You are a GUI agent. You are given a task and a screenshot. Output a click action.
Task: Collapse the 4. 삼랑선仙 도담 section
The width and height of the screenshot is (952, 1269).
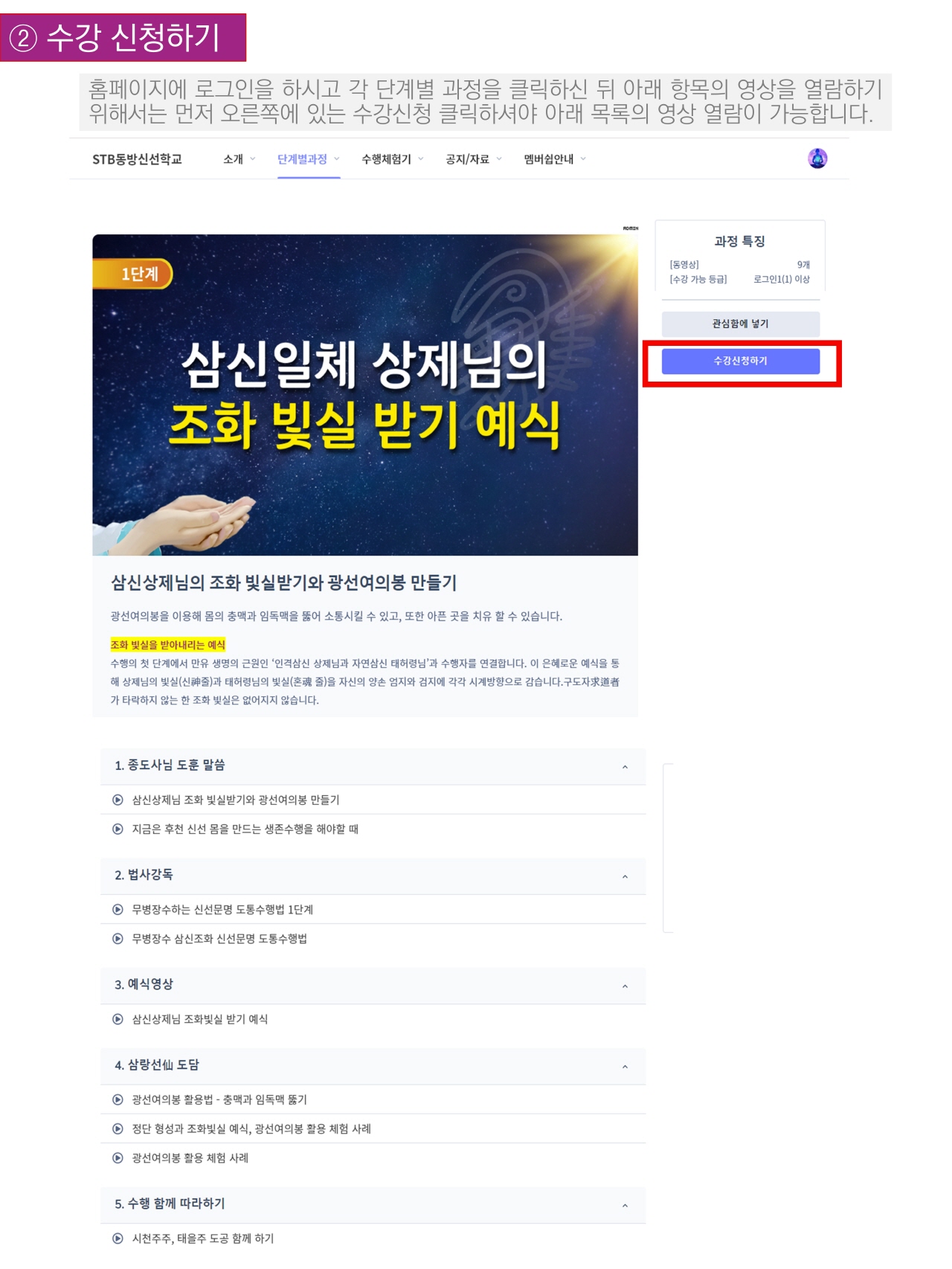(625, 1067)
